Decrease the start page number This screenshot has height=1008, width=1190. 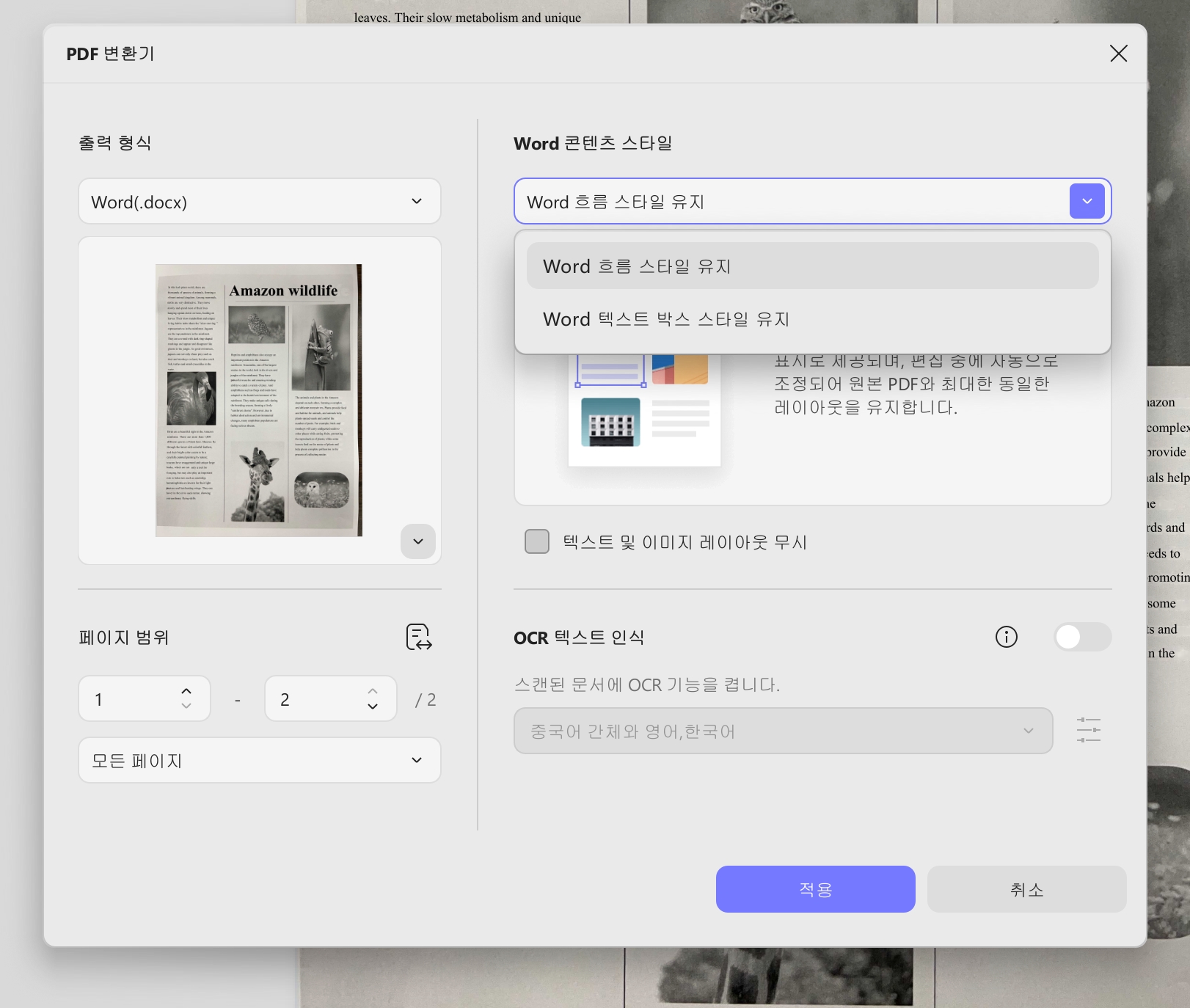pyautogui.click(x=186, y=706)
